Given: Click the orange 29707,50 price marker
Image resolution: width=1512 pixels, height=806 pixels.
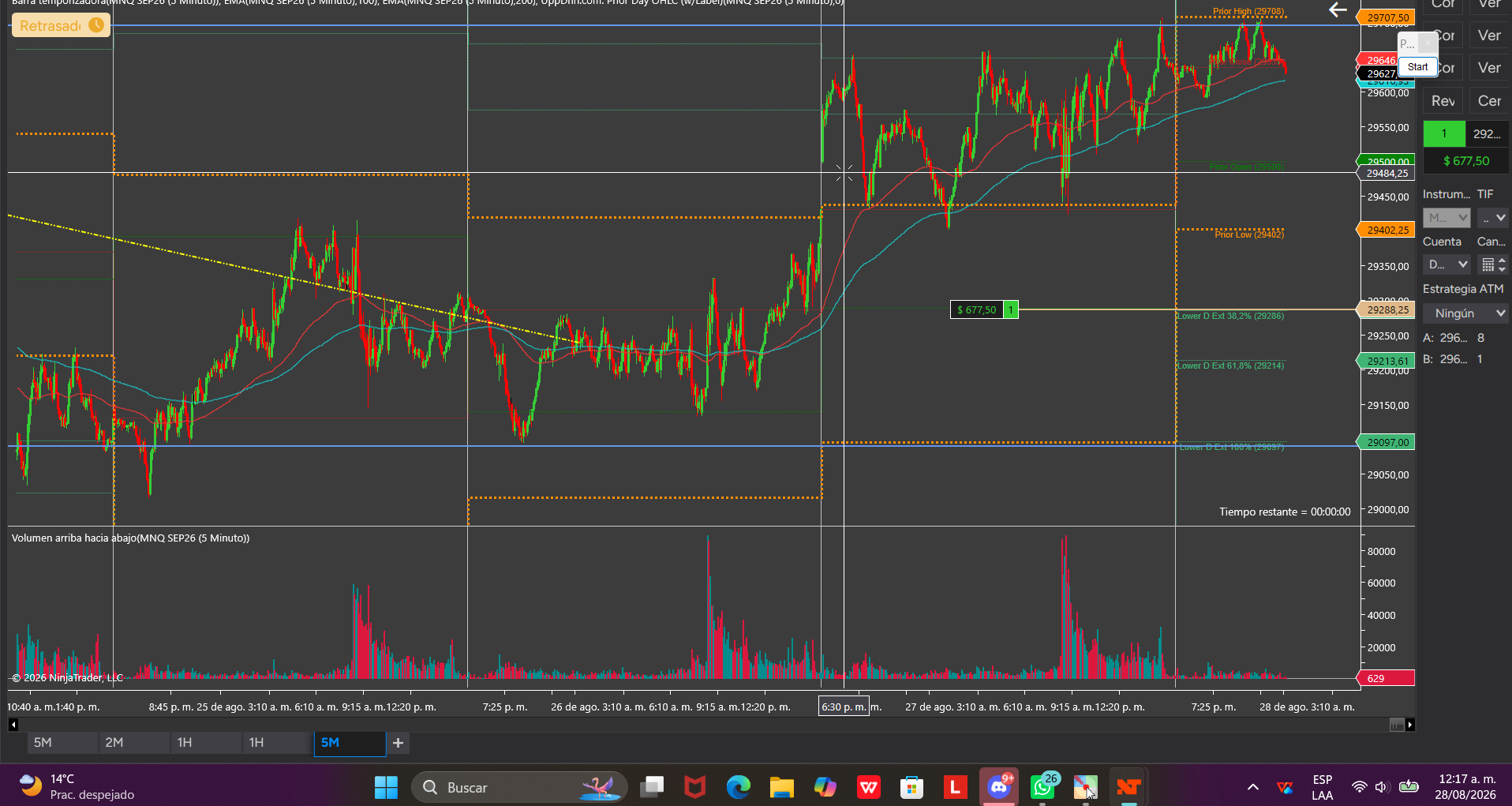Looking at the screenshot, I should click(1387, 17).
